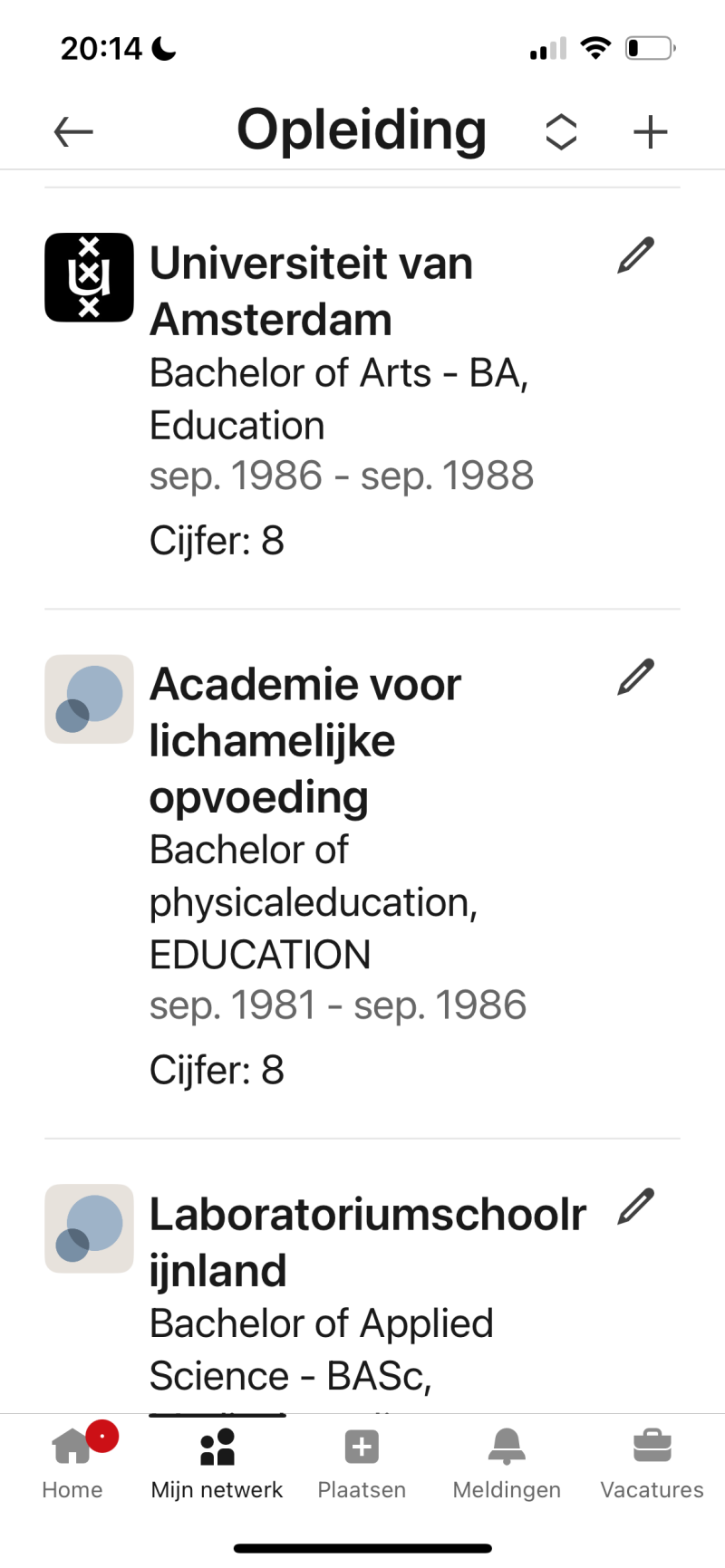Open Academie voor lichamelijke opvoeding title
This screenshot has width=725, height=1568.
[x=305, y=740]
